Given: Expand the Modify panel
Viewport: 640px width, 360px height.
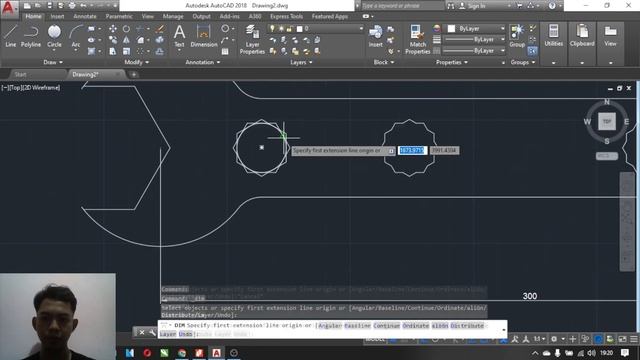Looking at the screenshot, I should [137, 62].
